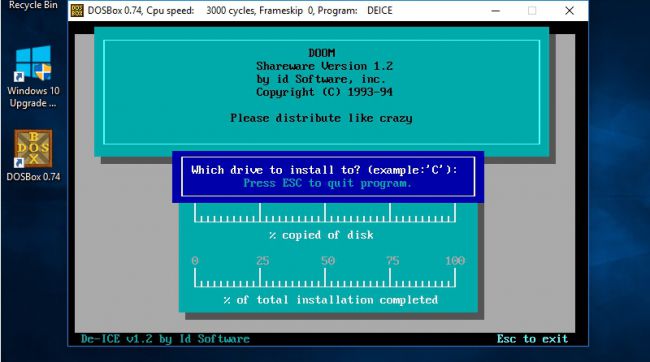Image resolution: width=650 pixels, height=362 pixels.
Task: Click the DOSBox title bar text
Action: coord(240,11)
